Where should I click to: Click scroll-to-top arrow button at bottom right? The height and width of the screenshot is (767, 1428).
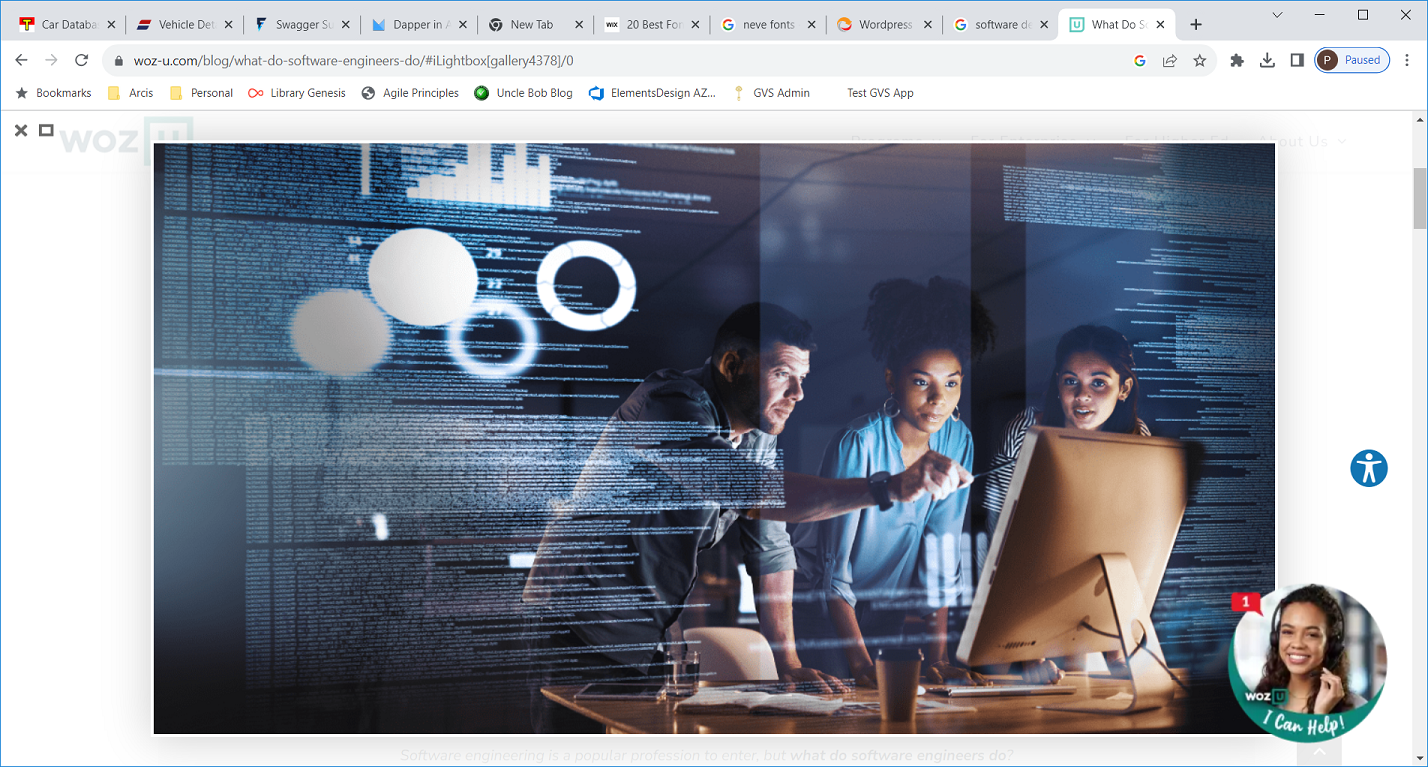(1320, 752)
